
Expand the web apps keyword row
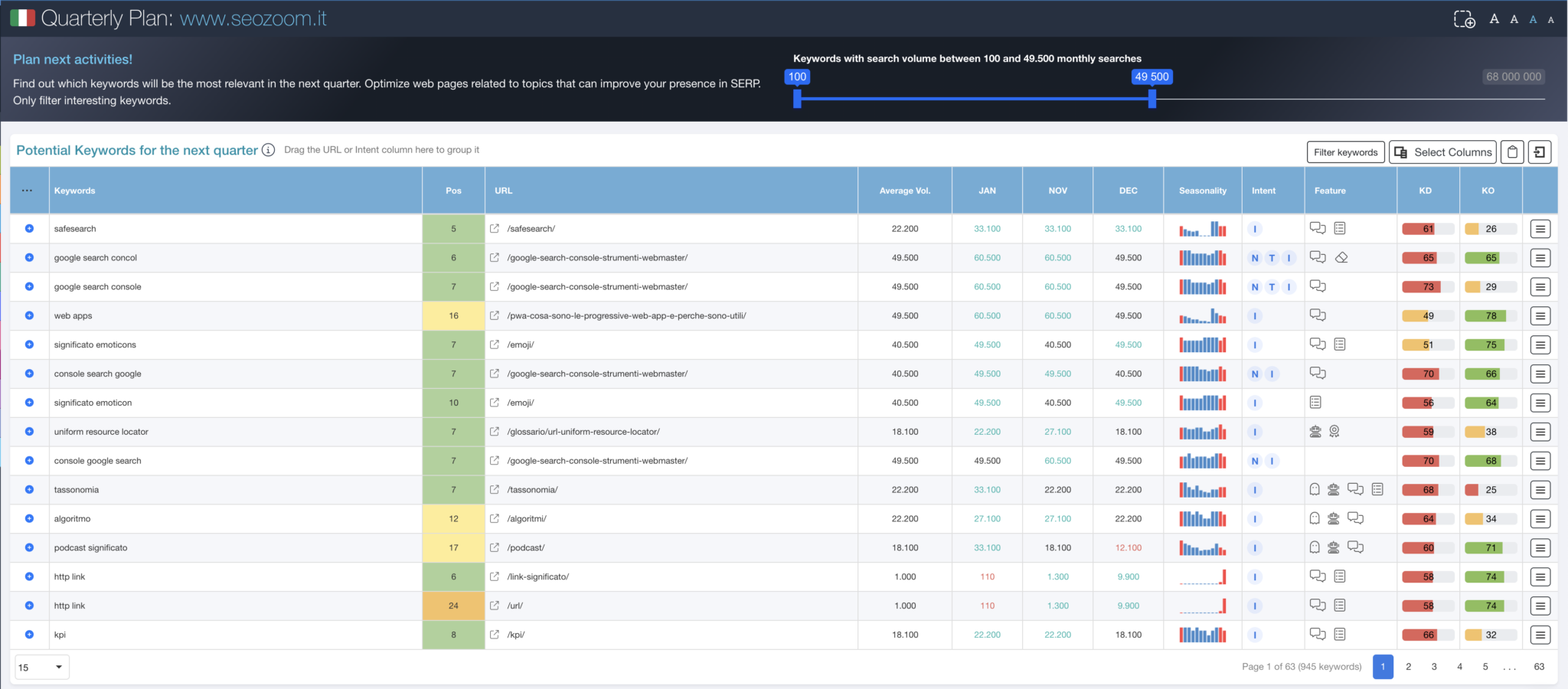point(29,315)
